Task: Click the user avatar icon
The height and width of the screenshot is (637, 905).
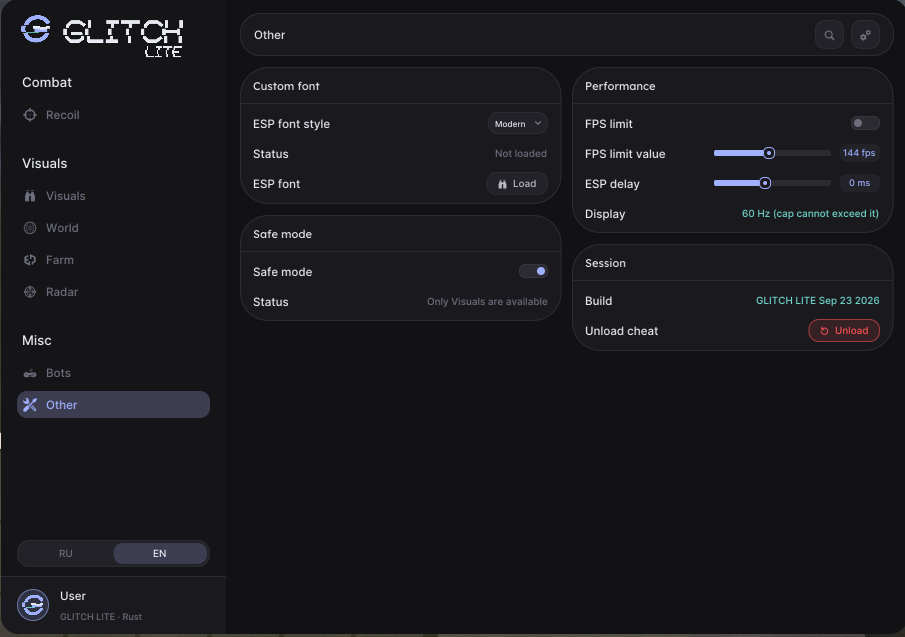Action: pos(33,605)
